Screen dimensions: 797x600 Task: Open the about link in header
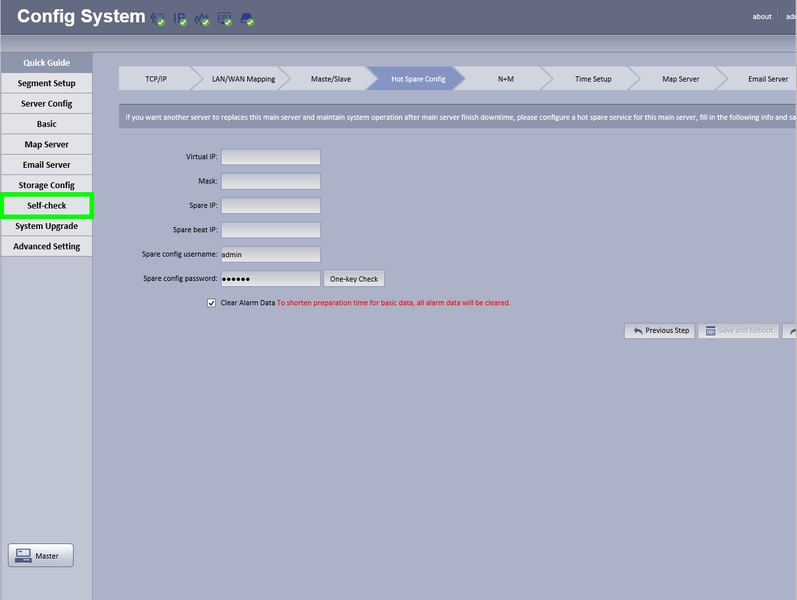click(761, 17)
